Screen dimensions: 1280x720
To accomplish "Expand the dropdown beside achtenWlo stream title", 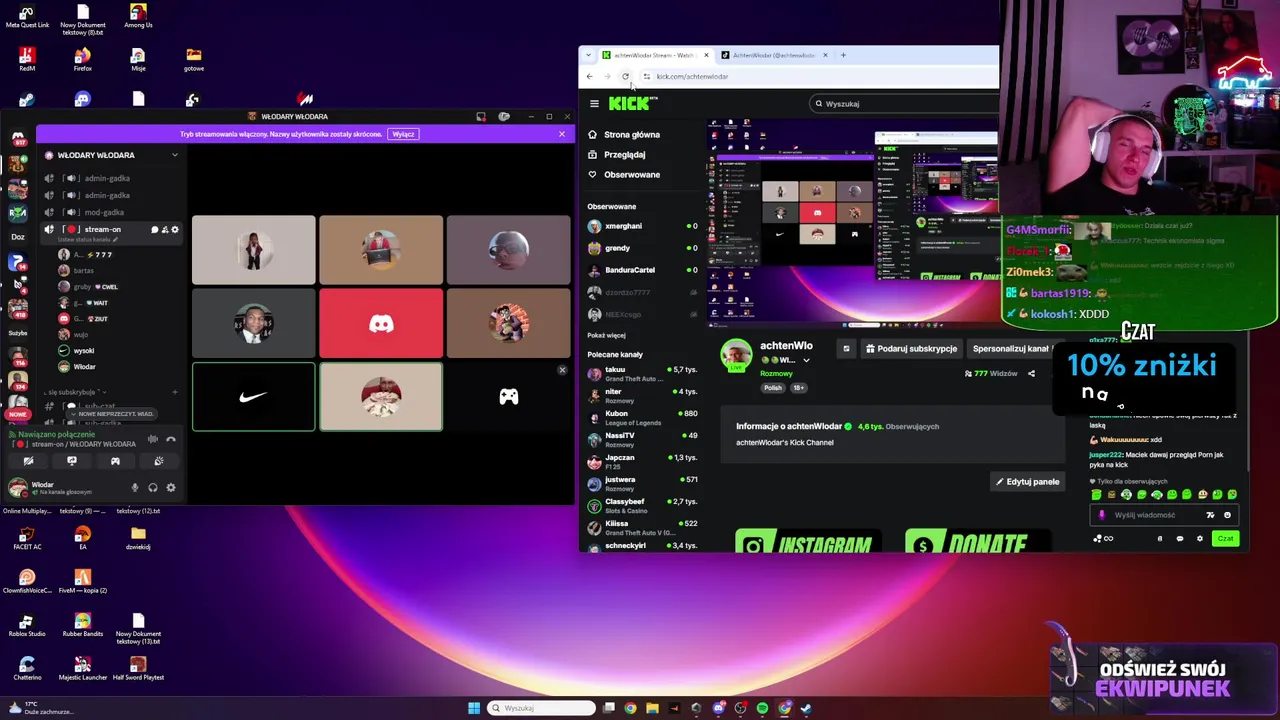I will click(x=806, y=360).
